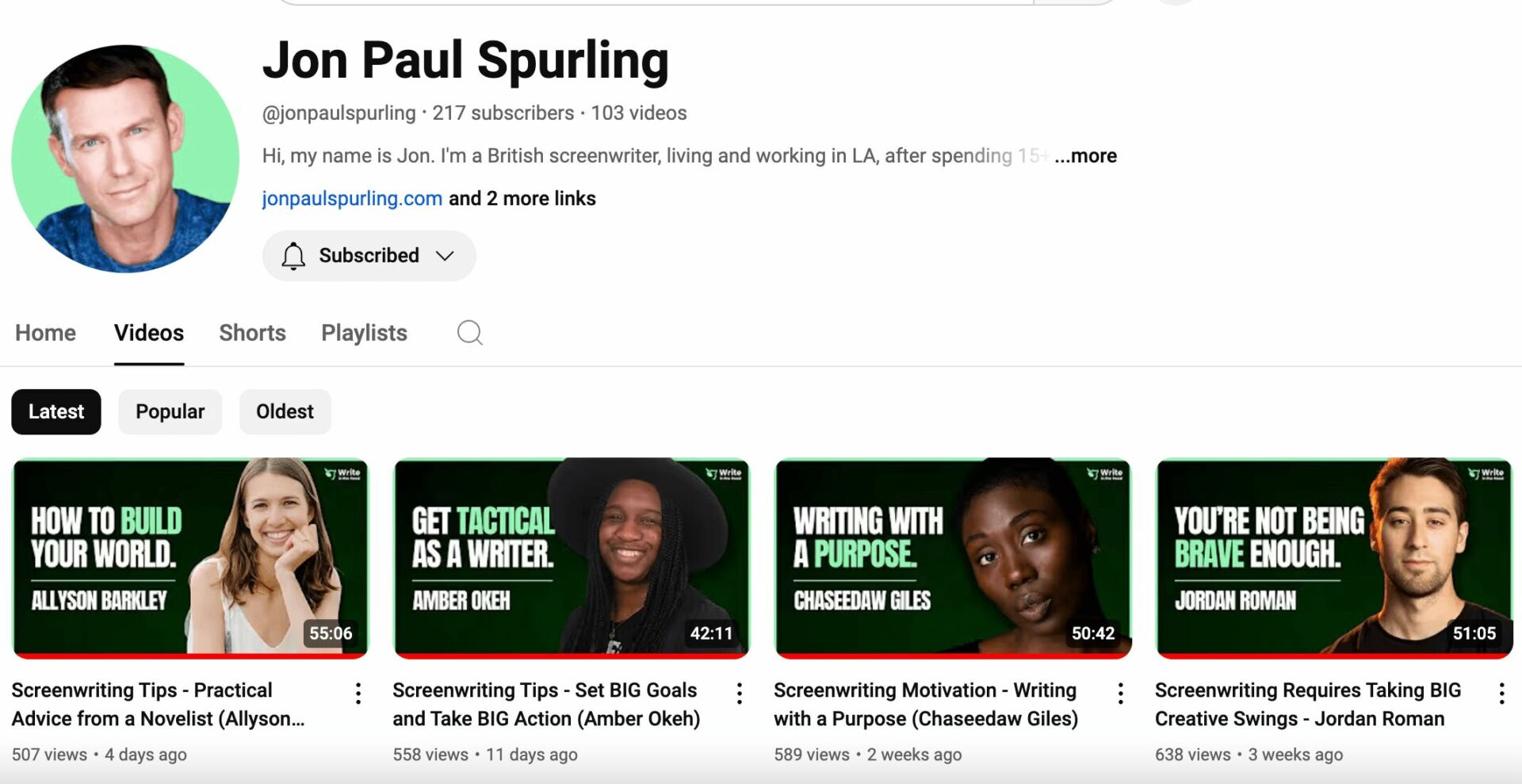Screen dimensions: 1522x784
Task: Open options menu for Amber Okeh video
Action: coord(740,694)
